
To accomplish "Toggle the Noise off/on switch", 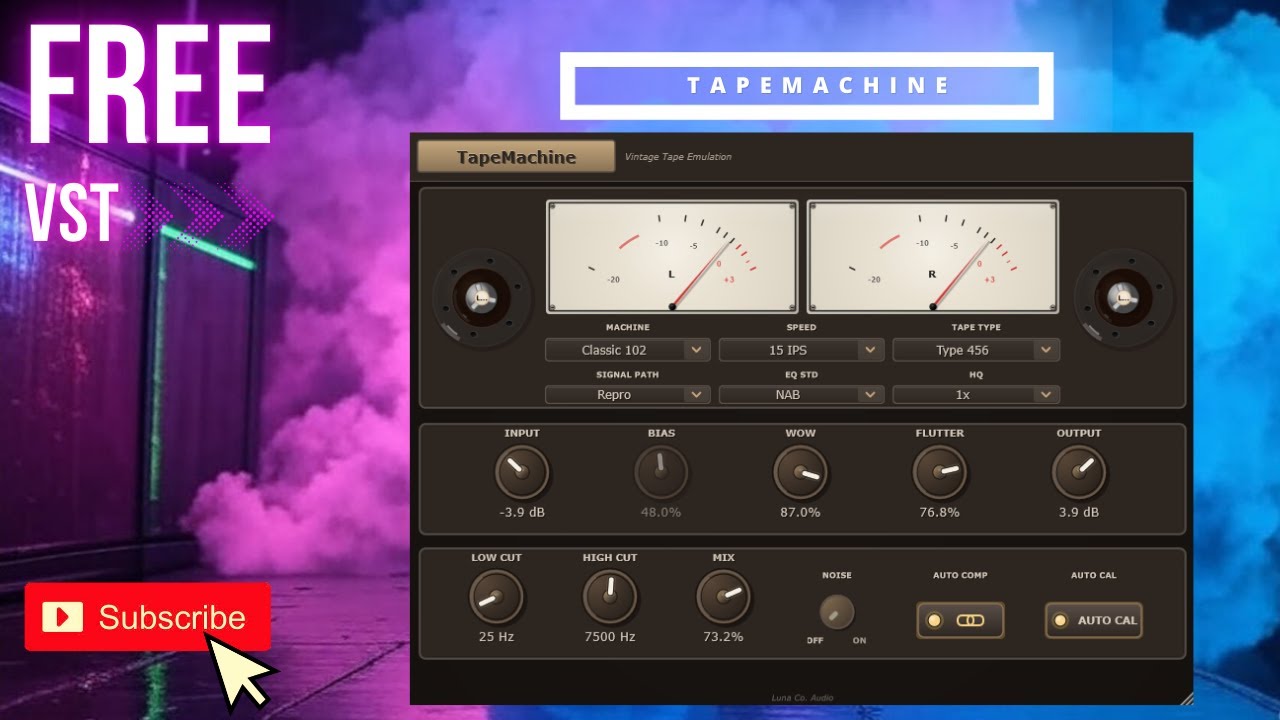I will pyautogui.click(x=837, y=612).
